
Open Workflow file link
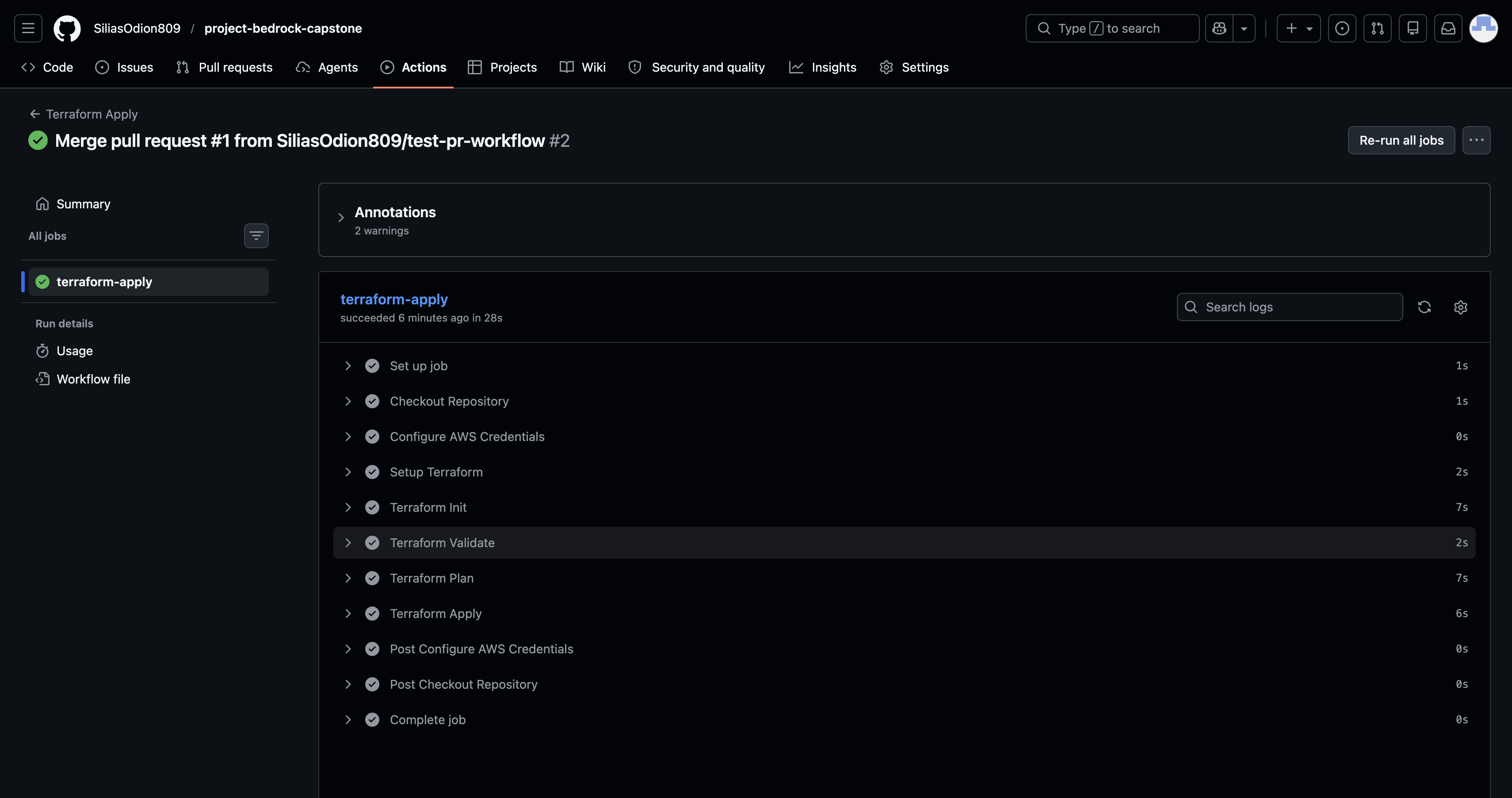pyautogui.click(x=148, y=380)
